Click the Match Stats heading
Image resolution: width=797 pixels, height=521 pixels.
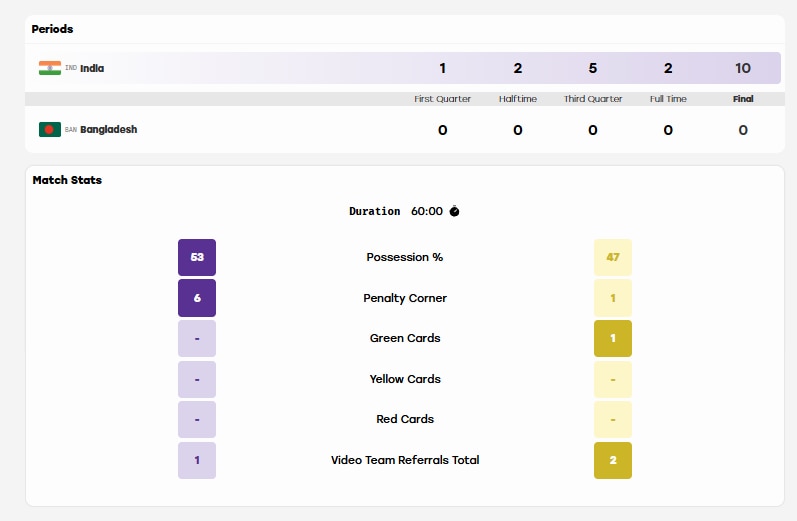pyautogui.click(x=67, y=180)
